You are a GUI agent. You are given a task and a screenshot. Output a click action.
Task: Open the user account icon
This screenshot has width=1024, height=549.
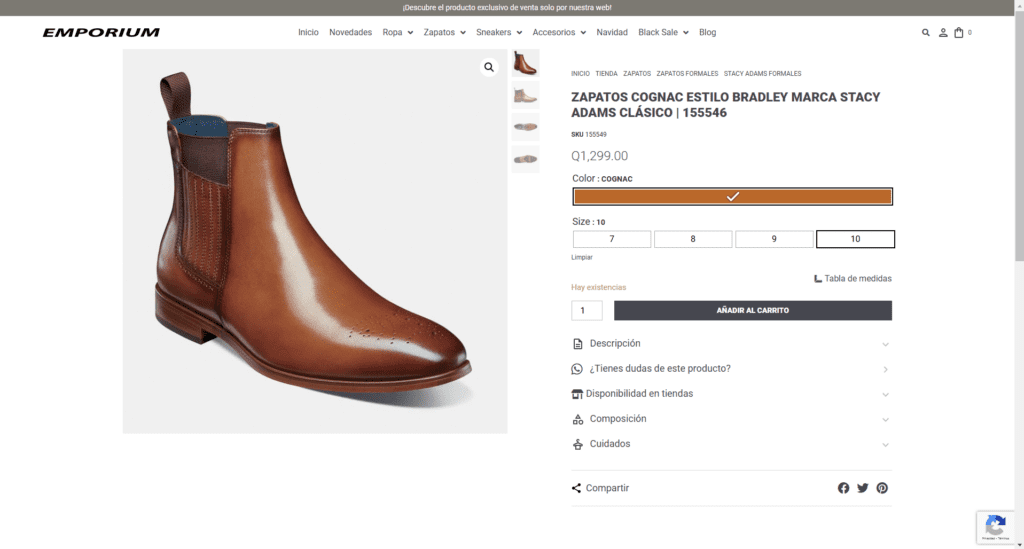(943, 33)
